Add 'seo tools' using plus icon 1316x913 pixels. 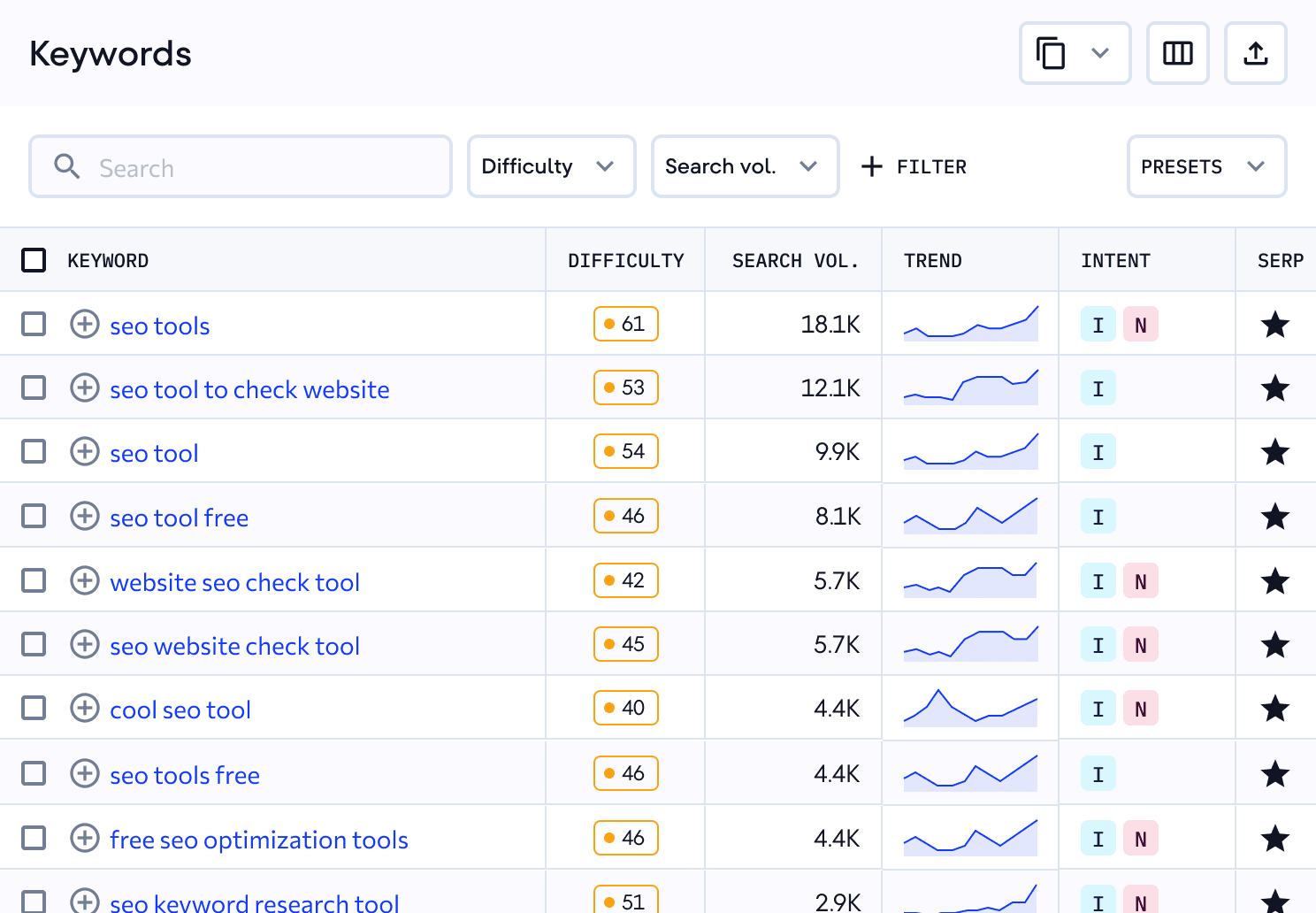coord(85,324)
